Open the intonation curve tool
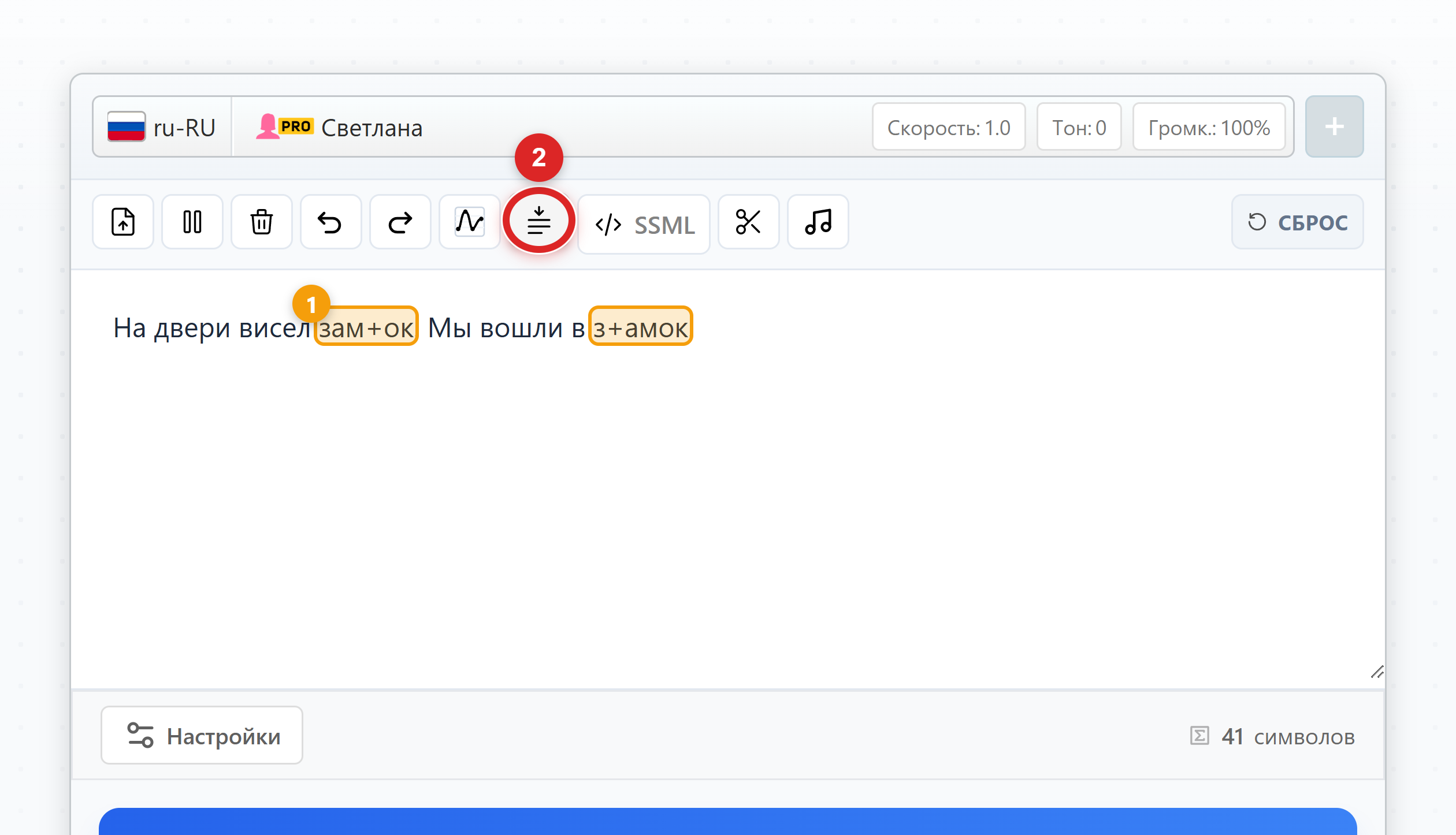Image resolution: width=1456 pixels, height=835 pixels. click(x=470, y=222)
